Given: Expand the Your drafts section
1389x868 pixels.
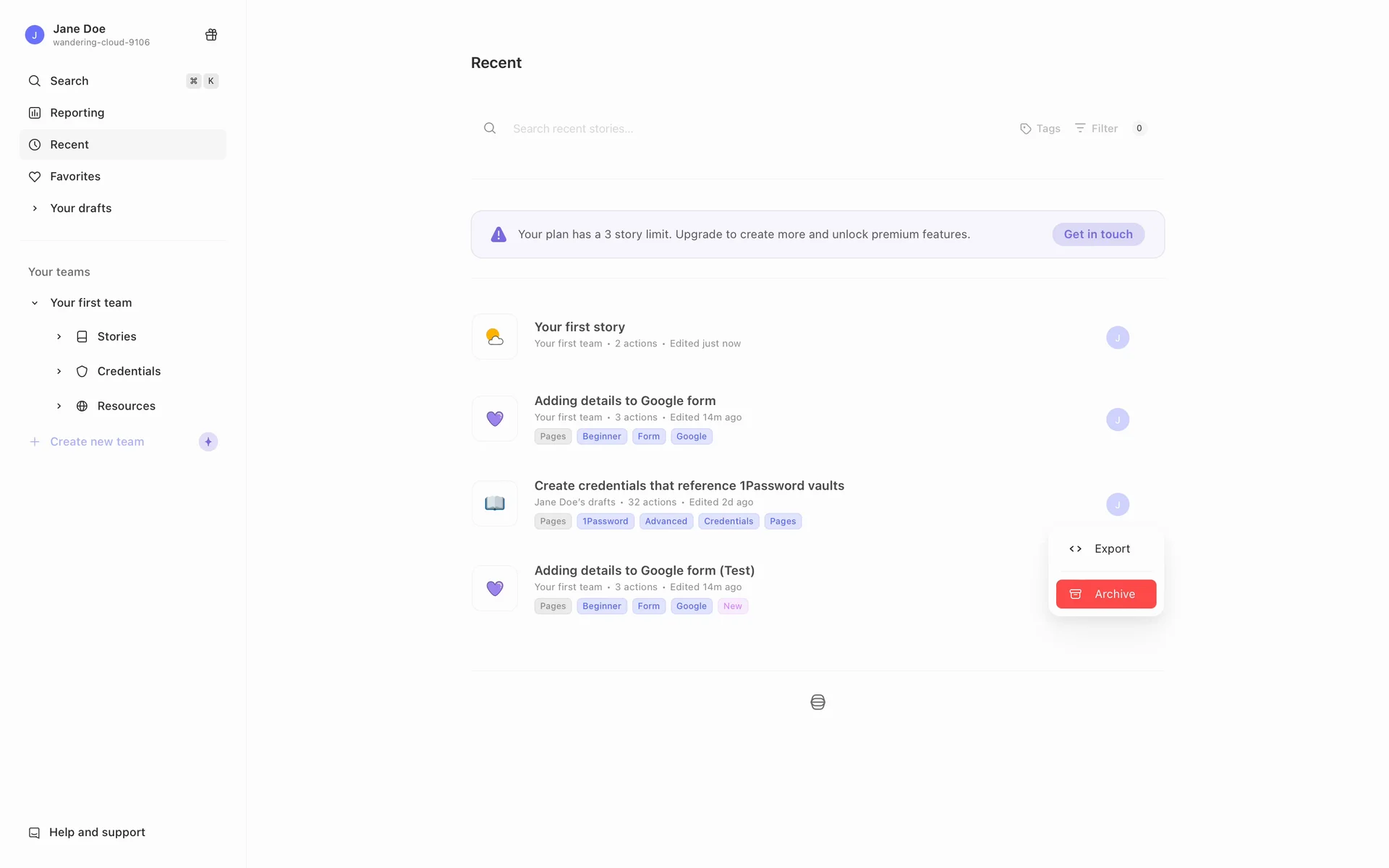Looking at the screenshot, I should [35, 208].
